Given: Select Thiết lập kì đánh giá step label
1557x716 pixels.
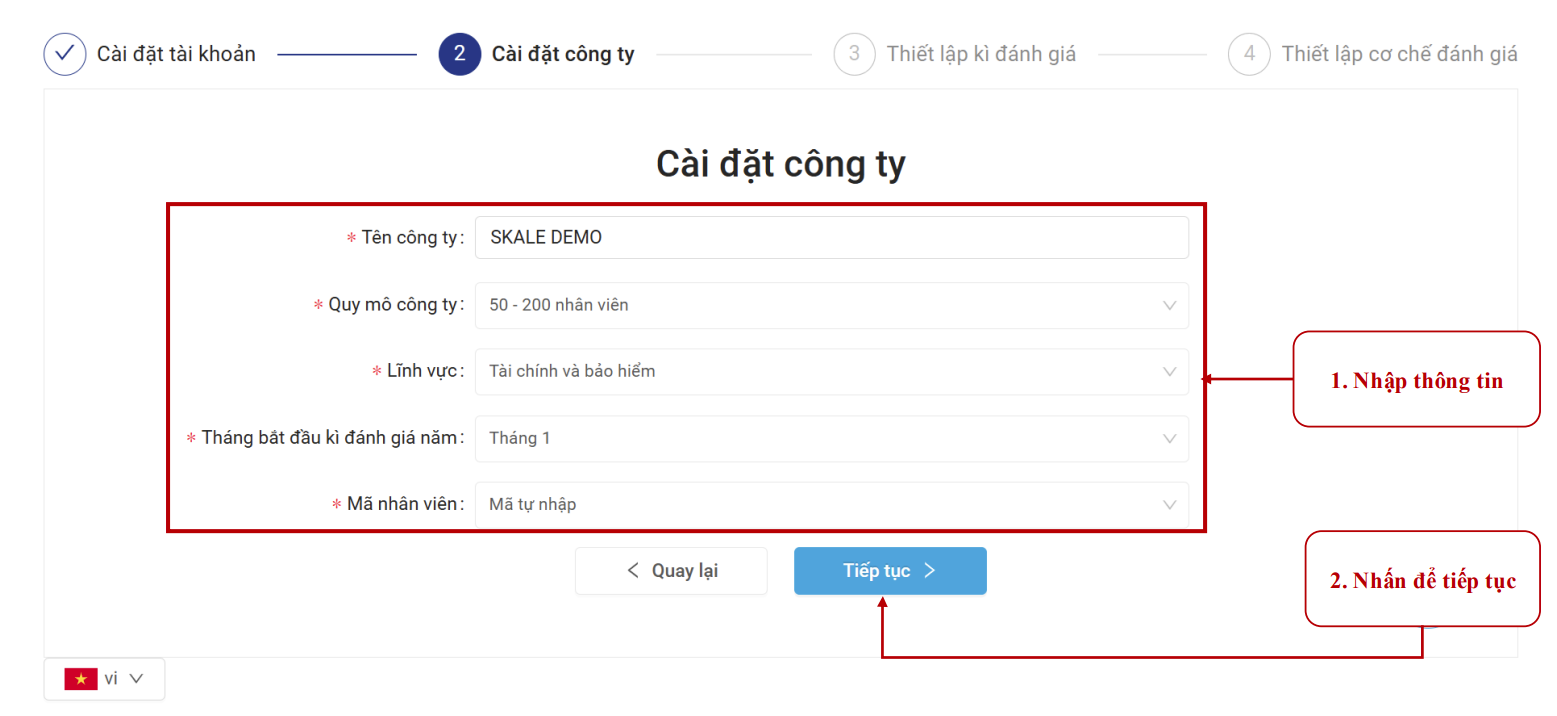Looking at the screenshot, I should click(x=981, y=54).
